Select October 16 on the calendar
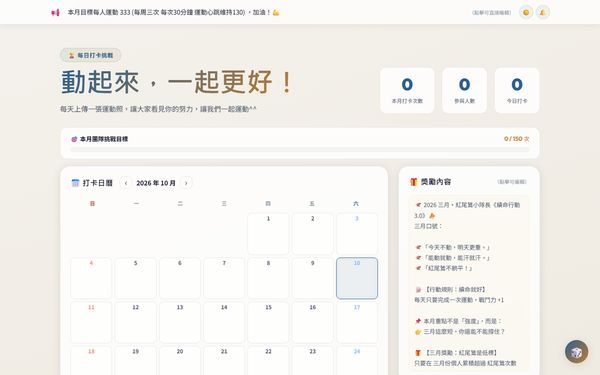Viewport: 600px width, 375px height. point(313,323)
